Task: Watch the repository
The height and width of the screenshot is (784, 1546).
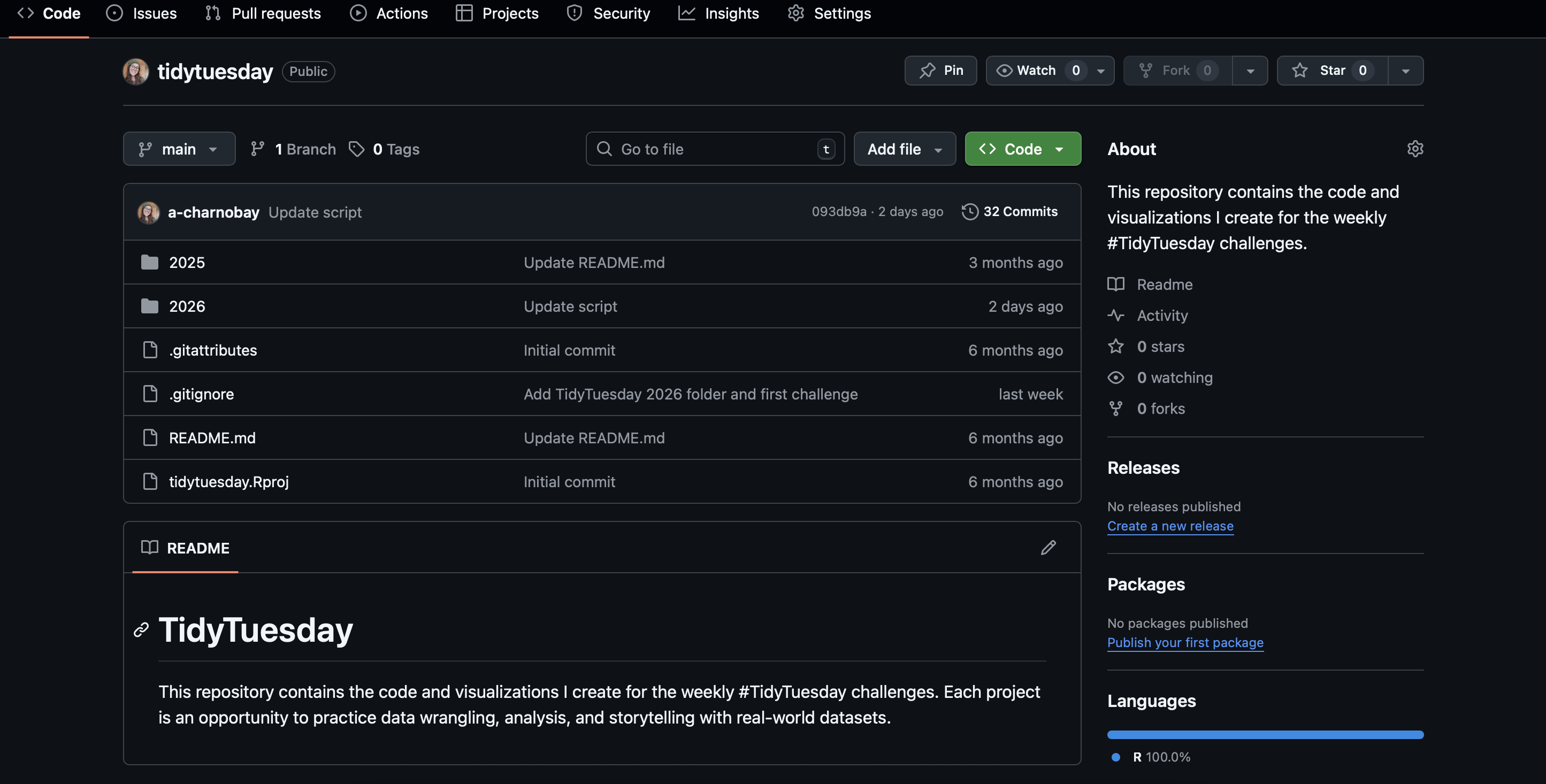Action: click(1035, 71)
